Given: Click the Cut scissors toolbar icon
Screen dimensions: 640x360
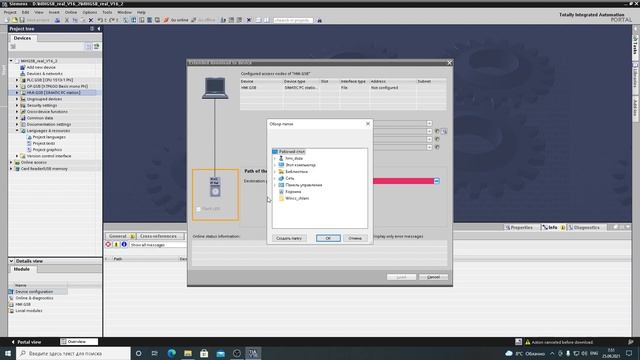Looking at the screenshot, I should click(67, 20).
